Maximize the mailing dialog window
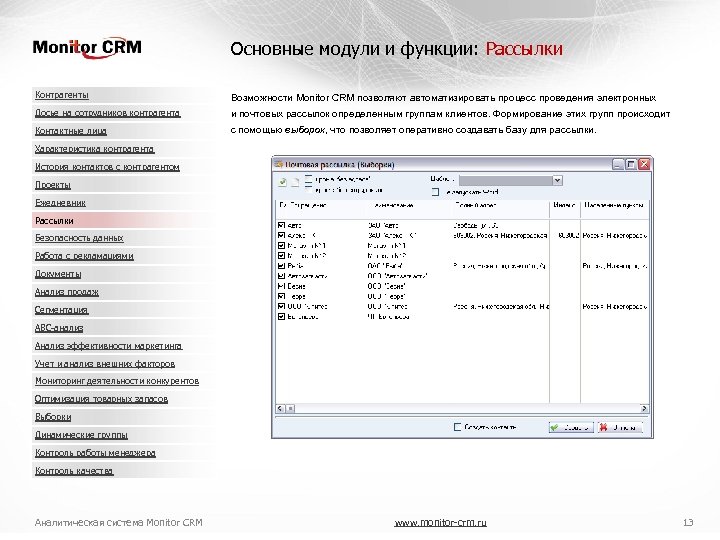Viewport: 720px width, 540px height. coord(631,164)
